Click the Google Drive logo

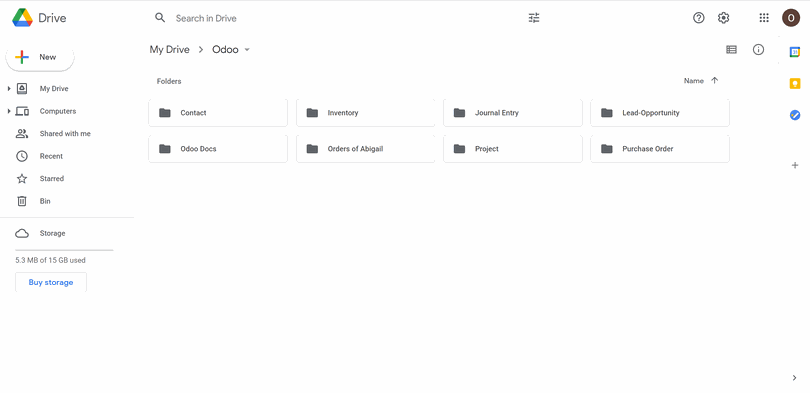pyautogui.click(x=22, y=18)
